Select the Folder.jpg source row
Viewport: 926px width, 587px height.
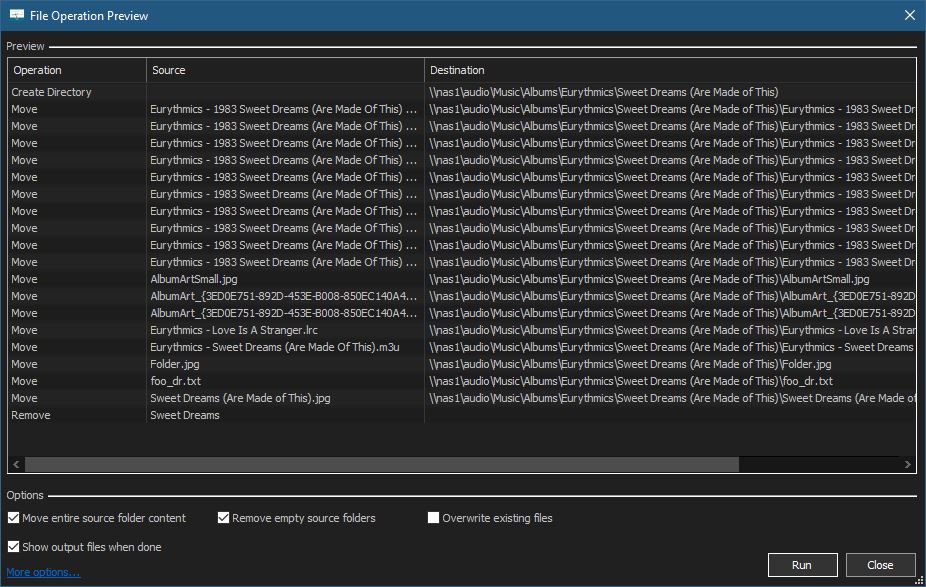tap(175, 364)
